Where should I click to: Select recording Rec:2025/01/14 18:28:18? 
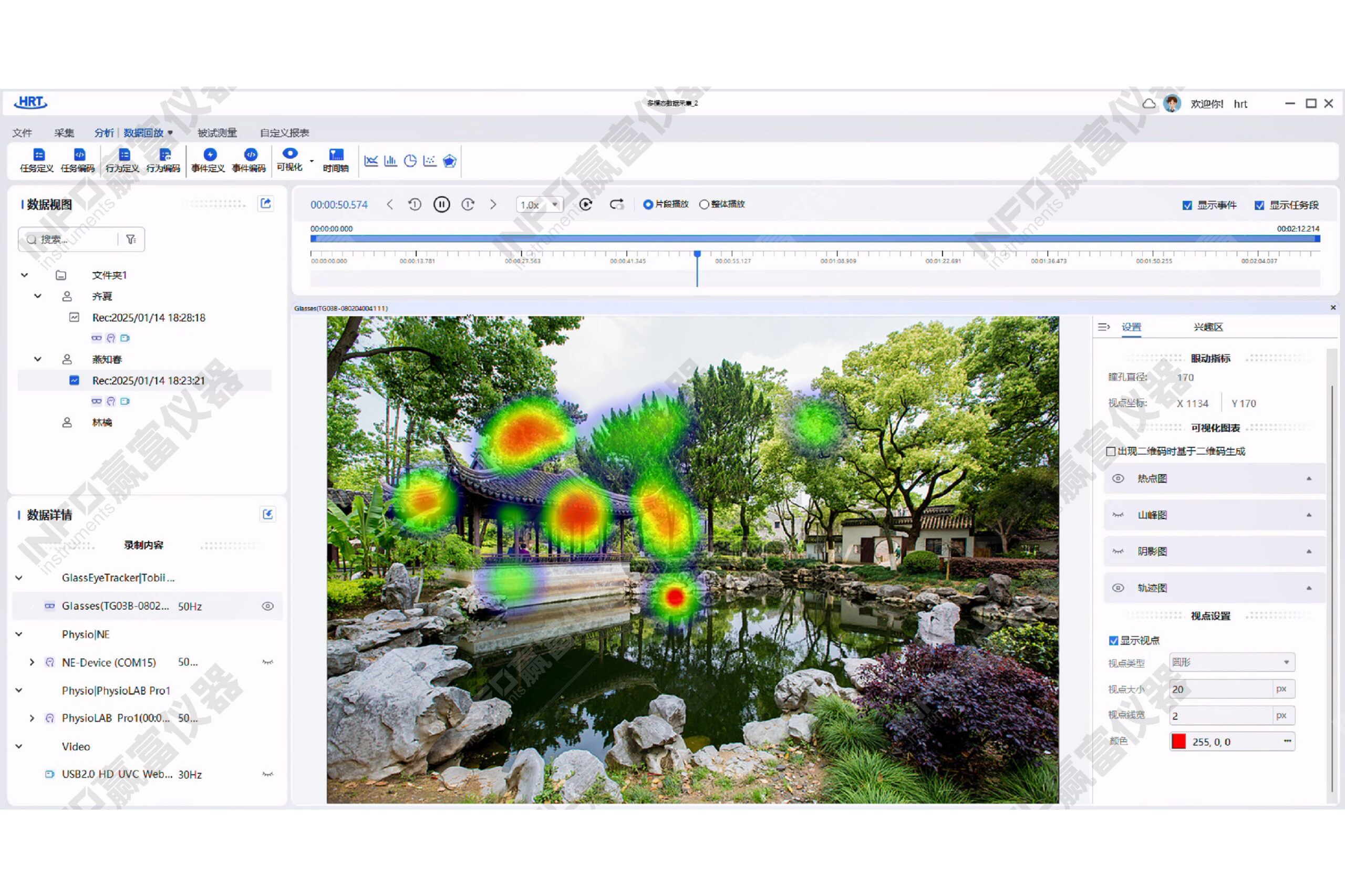click(x=148, y=318)
